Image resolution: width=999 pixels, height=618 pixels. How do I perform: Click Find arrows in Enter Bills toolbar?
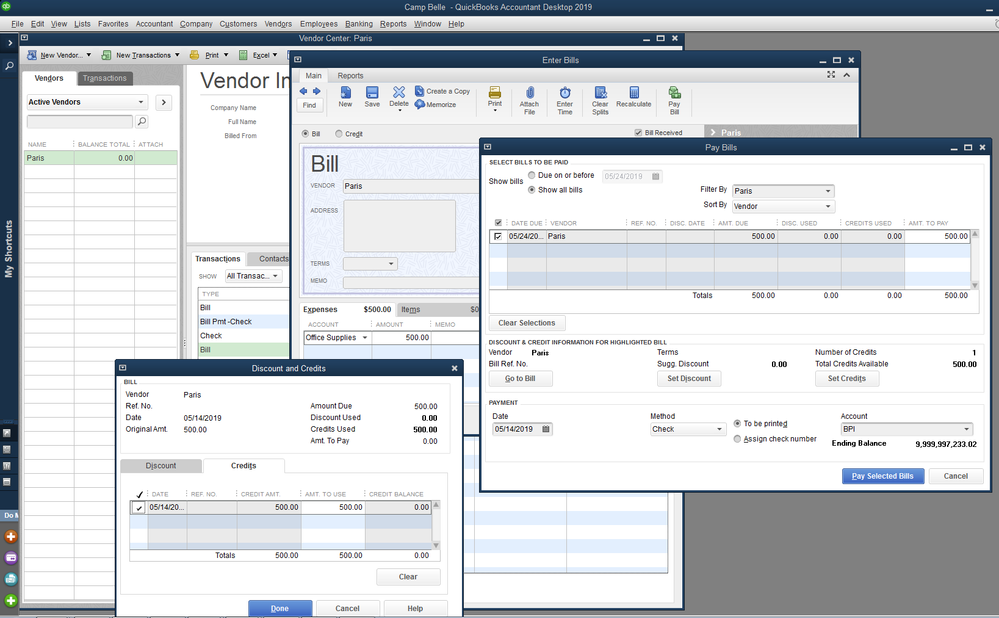pos(310,91)
